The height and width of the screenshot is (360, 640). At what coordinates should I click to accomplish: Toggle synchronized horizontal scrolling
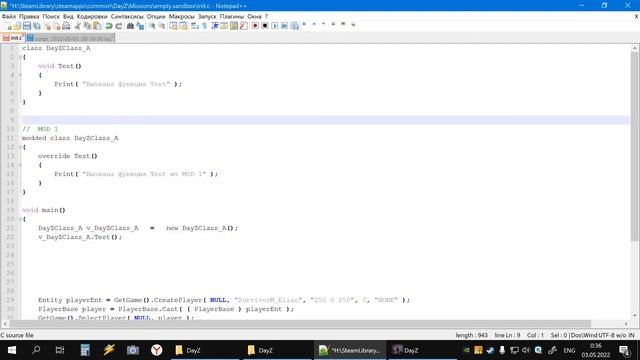(x=183, y=26)
